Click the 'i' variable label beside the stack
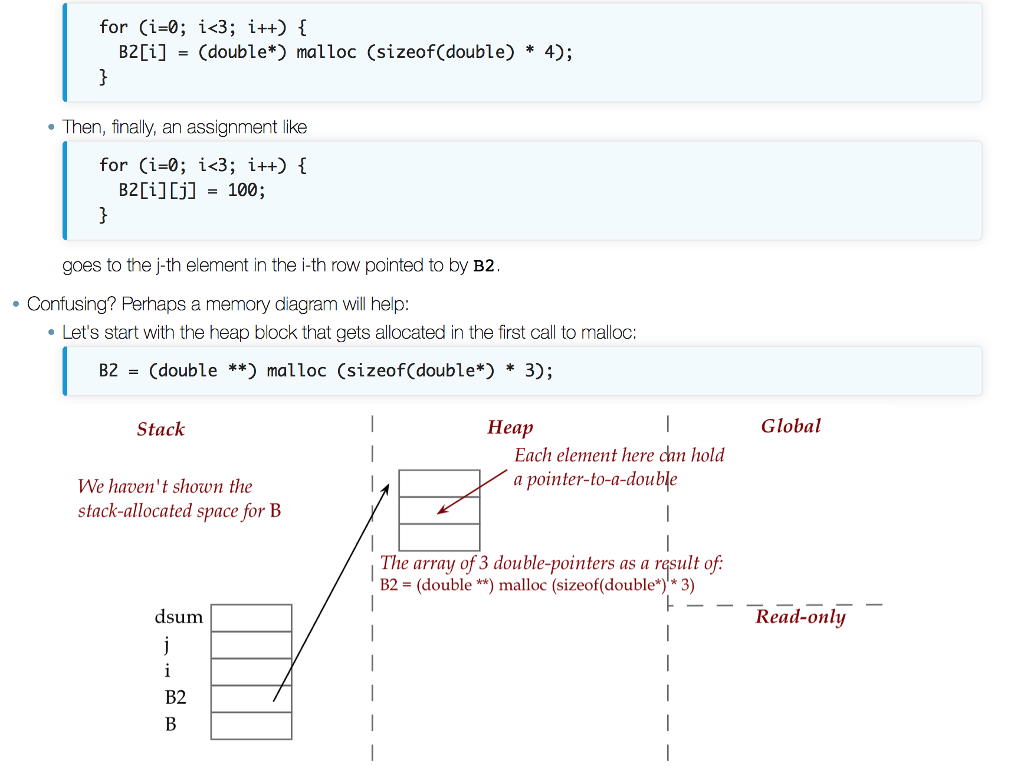This screenshot has height=780, width=1024. tap(167, 670)
